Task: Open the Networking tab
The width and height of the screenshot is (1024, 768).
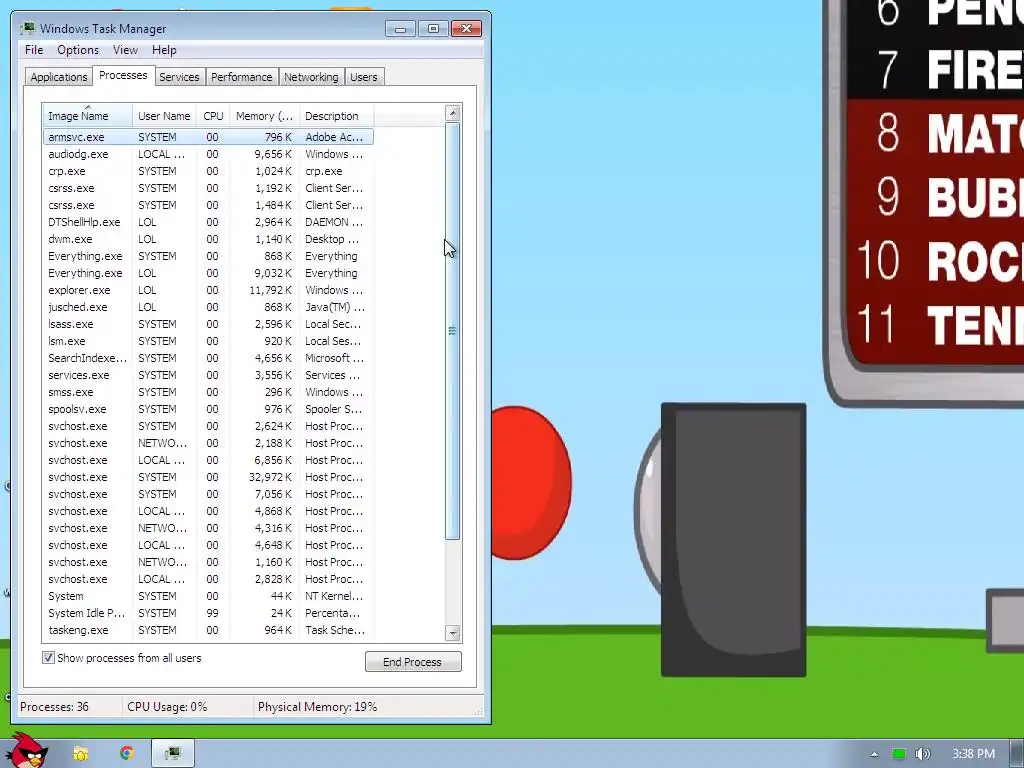Action: coord(311,76)
